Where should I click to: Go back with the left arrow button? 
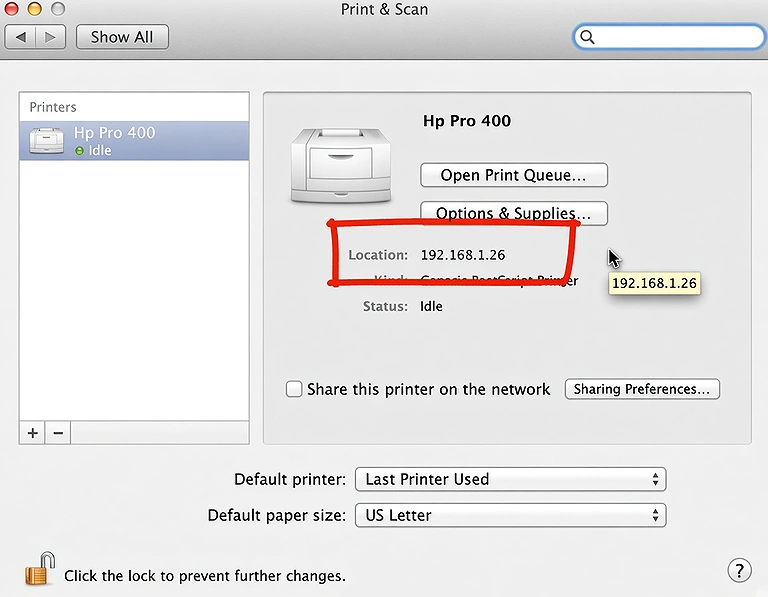pyautogui.click(x=20, y=37)
